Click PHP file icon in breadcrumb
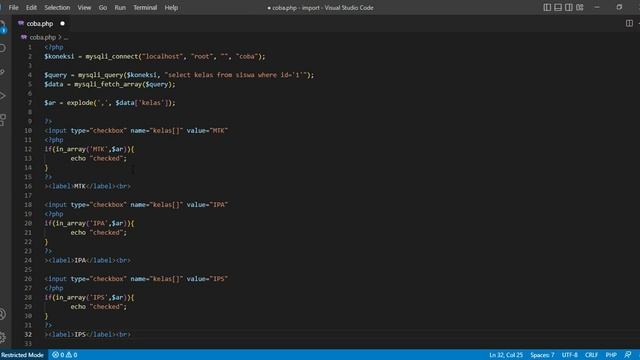640x360 pixels. coord(24,37)
